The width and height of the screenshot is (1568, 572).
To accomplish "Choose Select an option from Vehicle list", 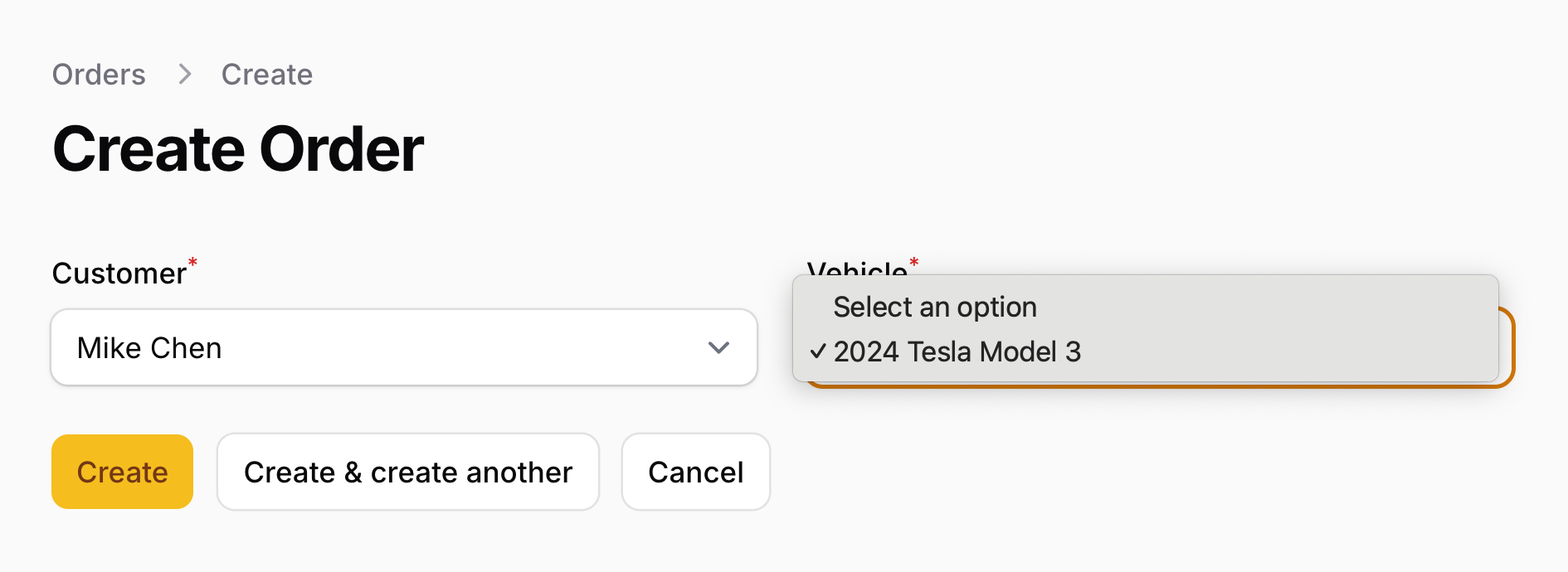I will (935, 307).
